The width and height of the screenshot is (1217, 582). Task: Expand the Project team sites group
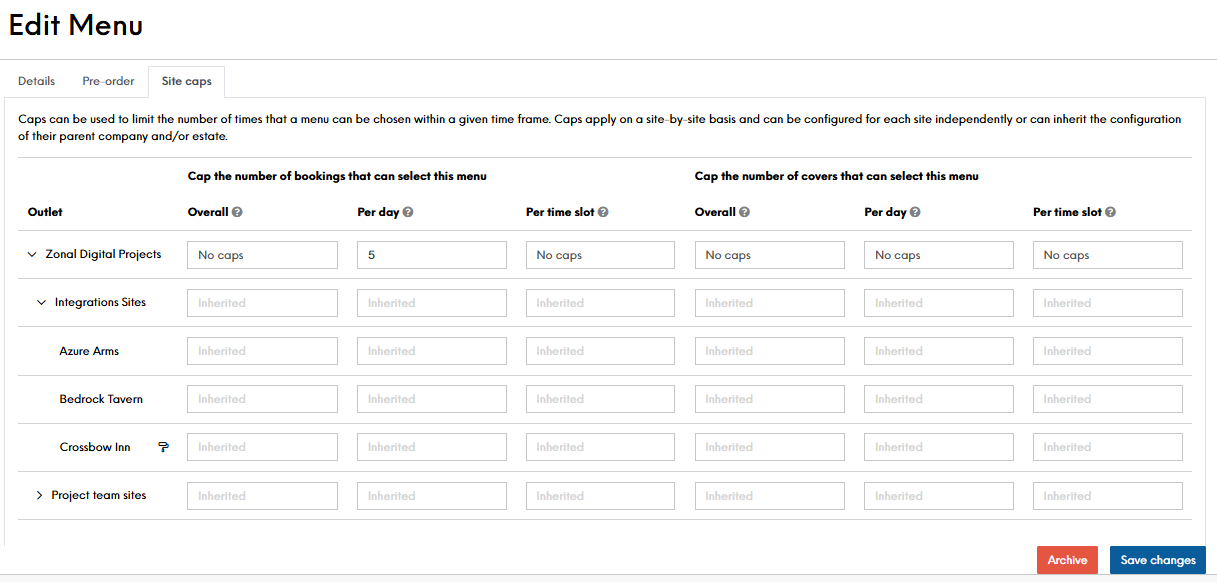point(40,496)
